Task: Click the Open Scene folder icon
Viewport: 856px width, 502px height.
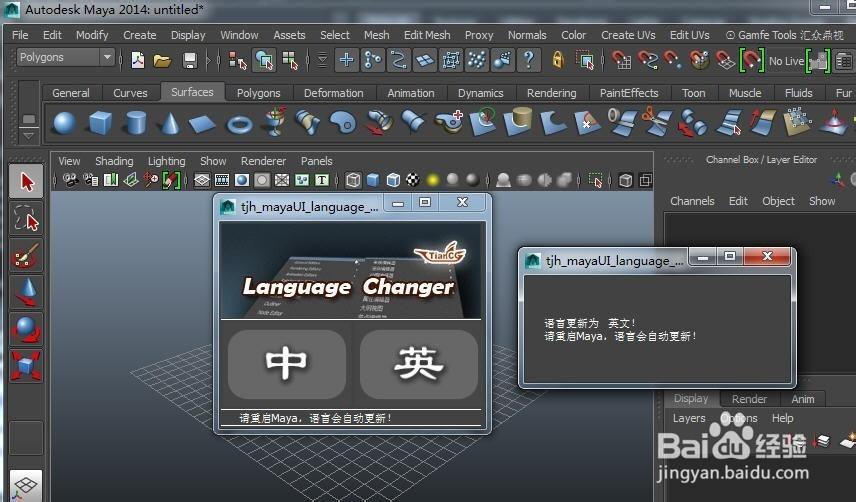Action: (162, 60)
